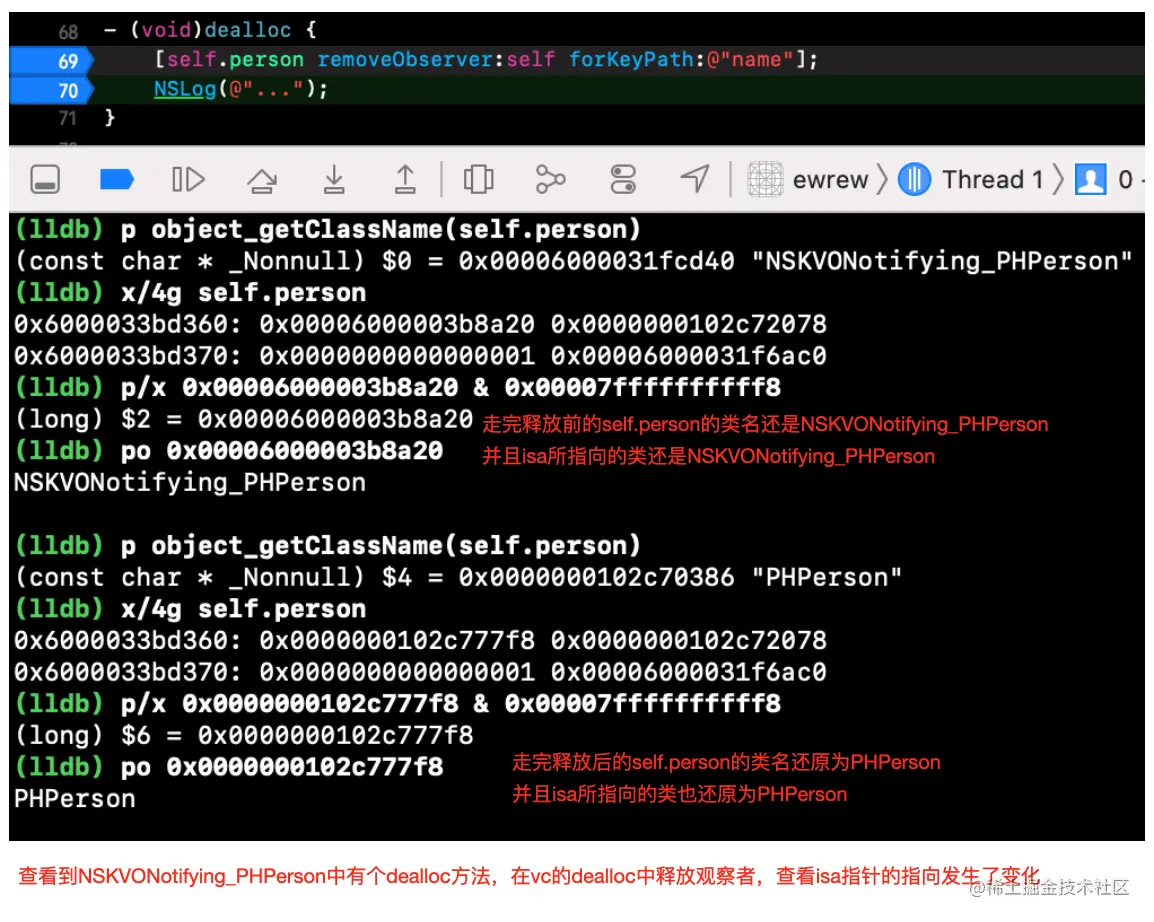Step into the function call
Screen dimensions: 1154x922
coord(334,180)
